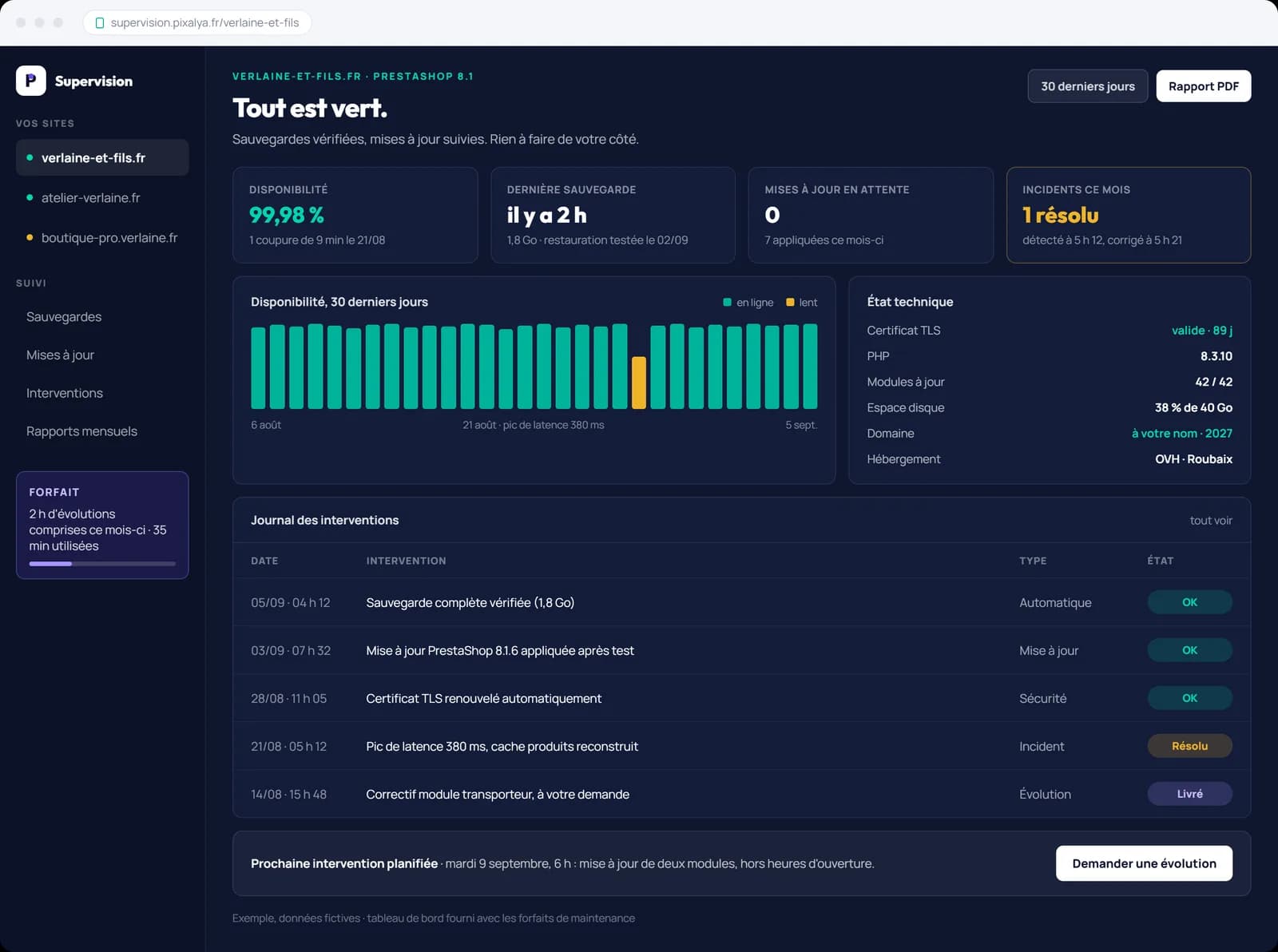Click the tout voir link
Viewport: 1278px width, 952px height.
click(x=1211, y=520)
